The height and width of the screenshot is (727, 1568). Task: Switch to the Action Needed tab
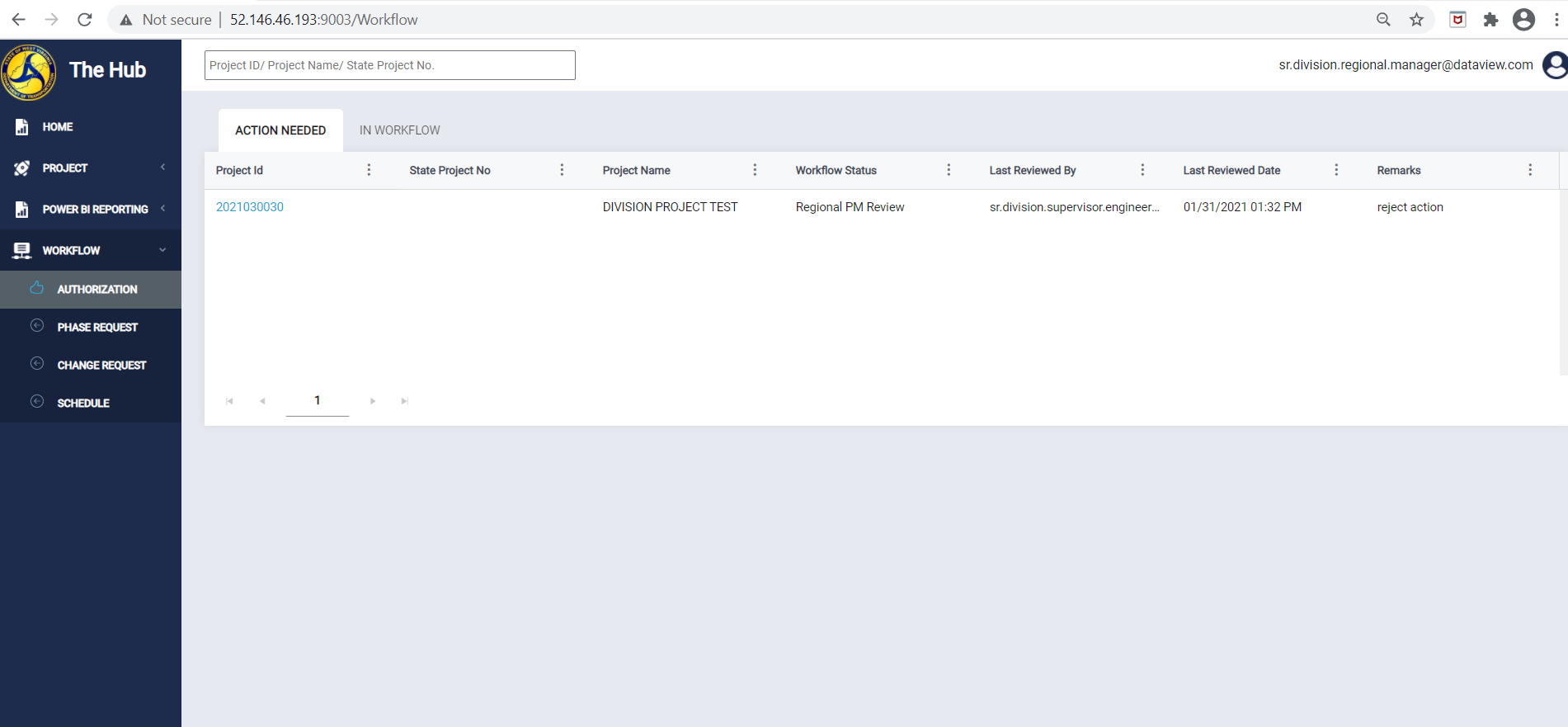point(280,130)
